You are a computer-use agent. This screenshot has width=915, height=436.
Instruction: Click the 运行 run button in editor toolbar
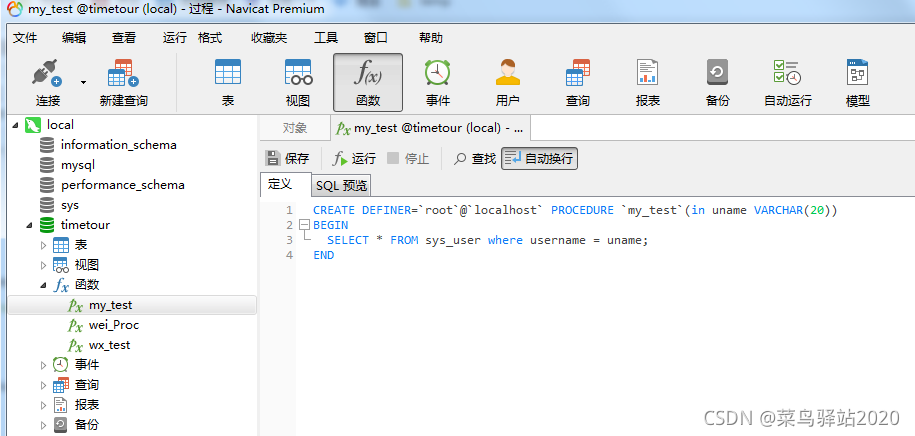coord(354,158)
